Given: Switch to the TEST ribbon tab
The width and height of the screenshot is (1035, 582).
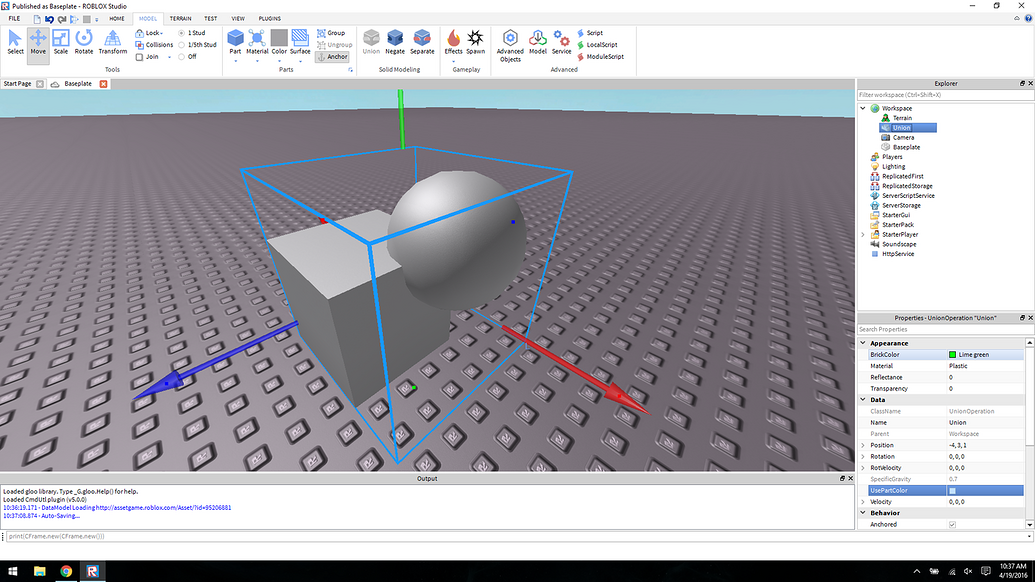Looking at the screenshot, I should [211, 18].
